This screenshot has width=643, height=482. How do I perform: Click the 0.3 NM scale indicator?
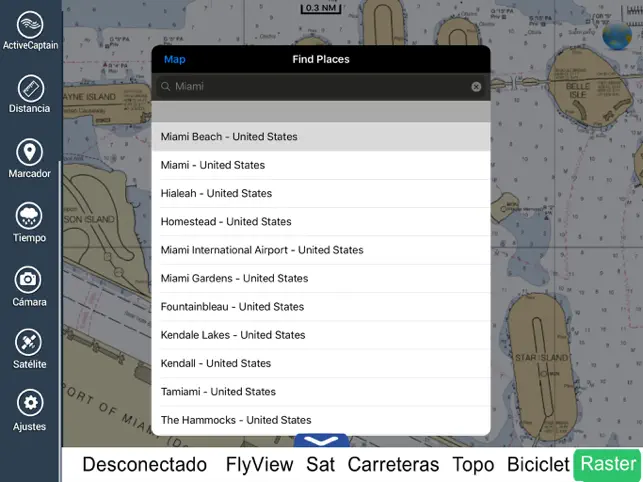click(321, 9)
